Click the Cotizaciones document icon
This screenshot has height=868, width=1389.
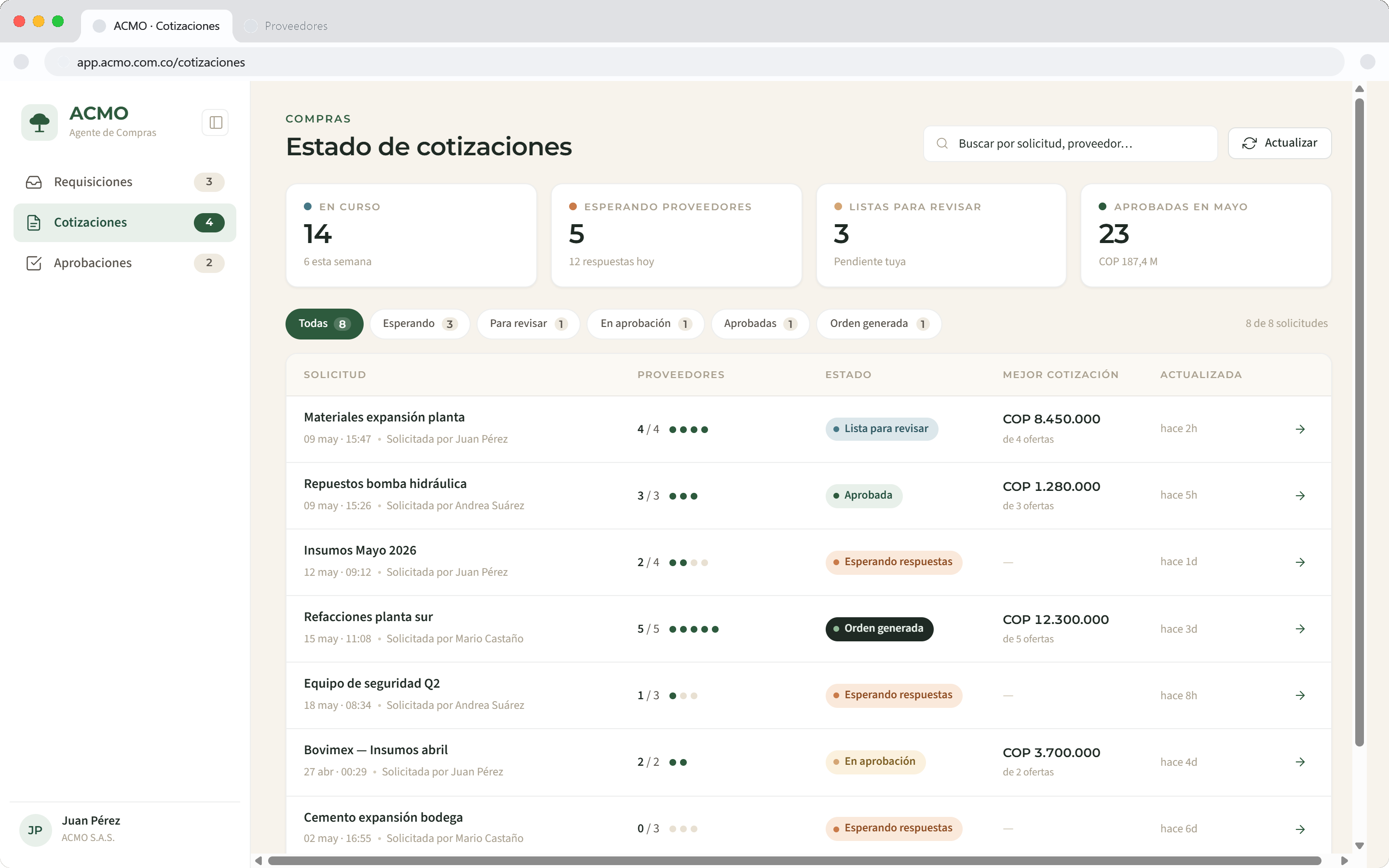pos(34,222)
